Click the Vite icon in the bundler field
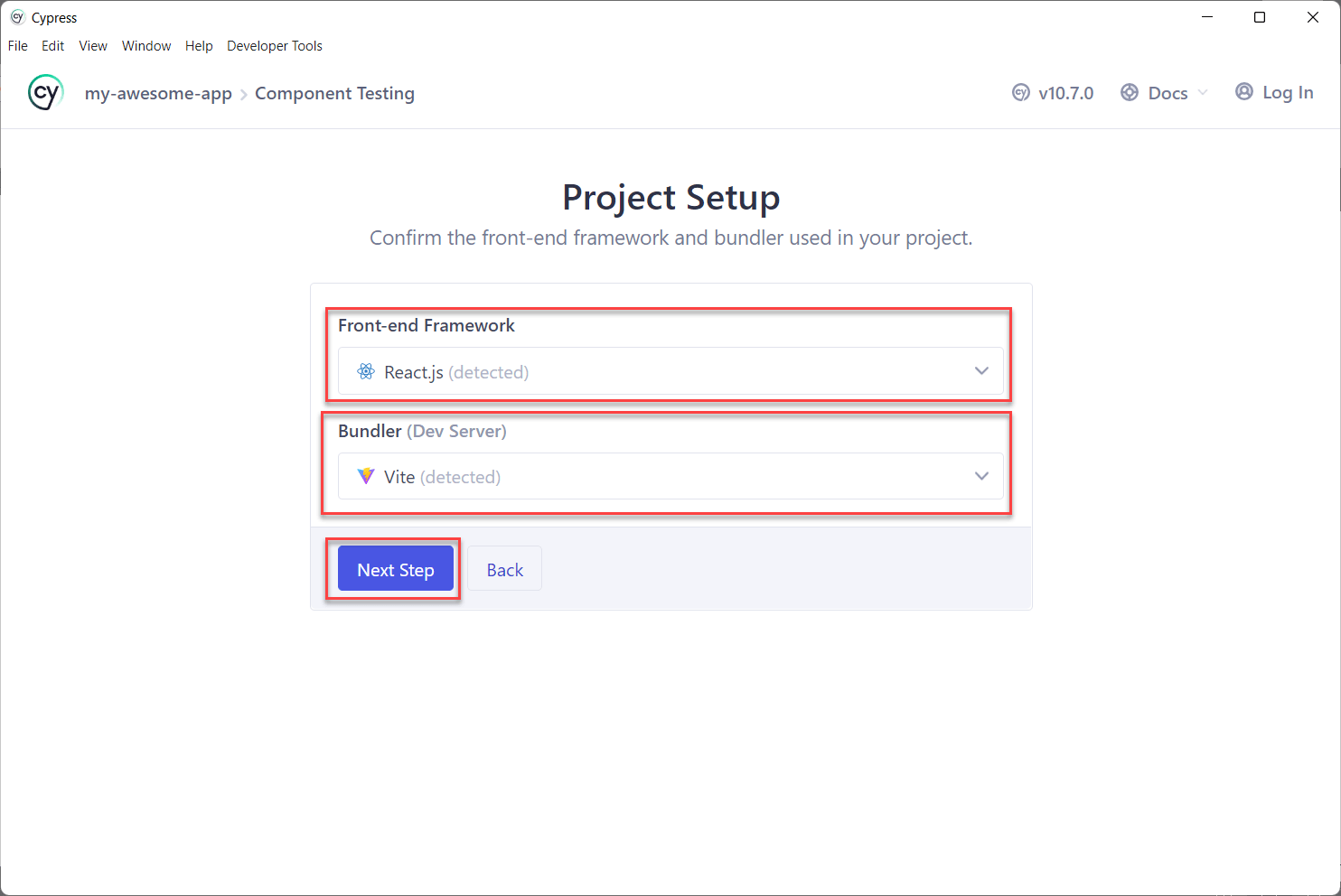This screenshot has width=1341, height=896. point(365,476)
